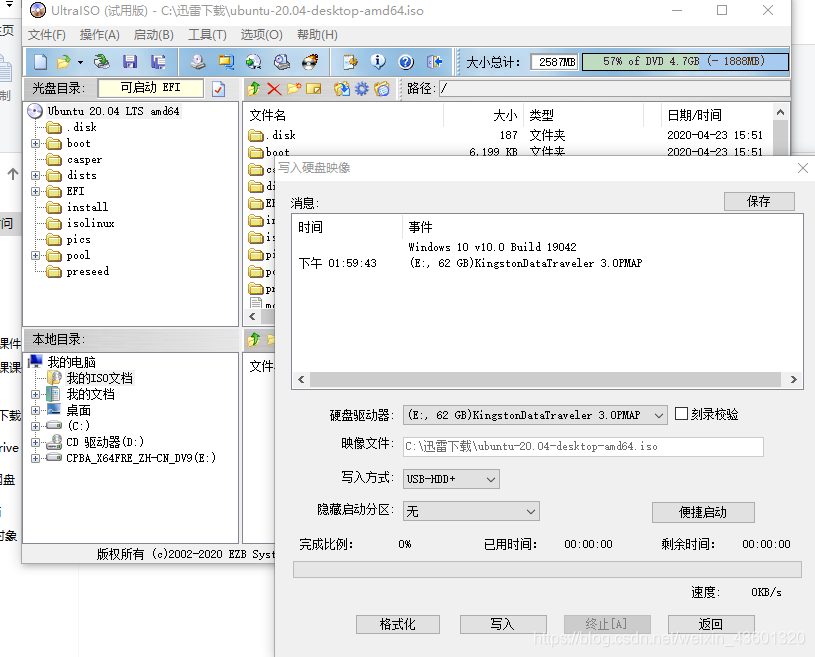Viewport: 815px width, 657px height.
Task: Click the Save floppy disk icon
Action: point(130,62)
